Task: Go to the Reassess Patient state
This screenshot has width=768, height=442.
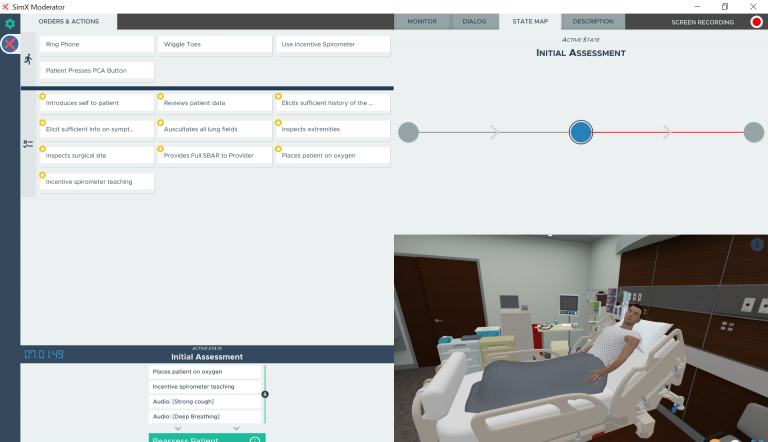Action: [x=207, y=438]
